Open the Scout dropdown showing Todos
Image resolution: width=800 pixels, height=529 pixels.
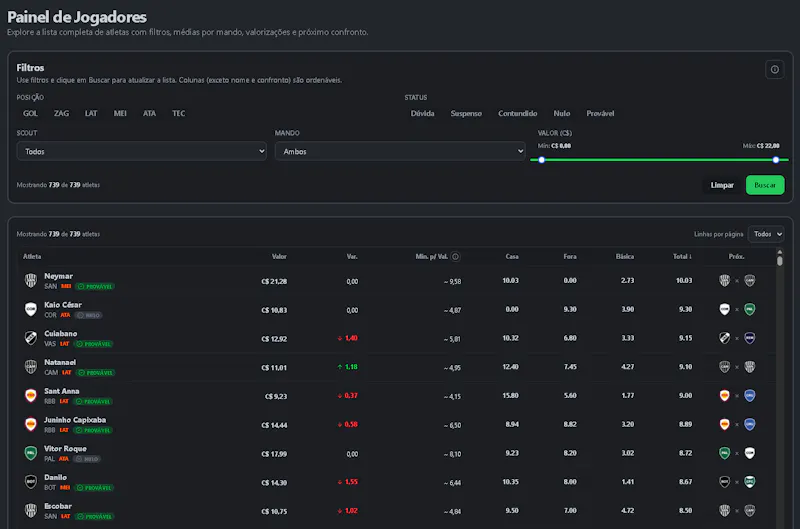141,151
